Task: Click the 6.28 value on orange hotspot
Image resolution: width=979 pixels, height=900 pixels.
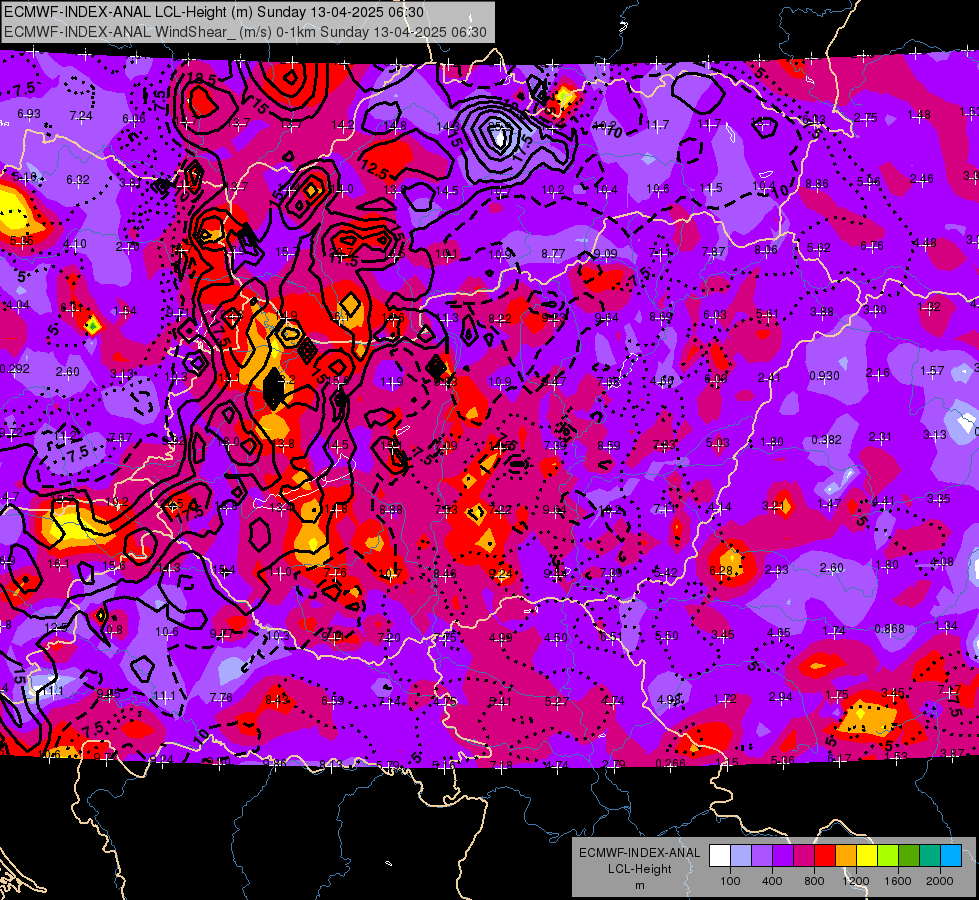Action: 721,571
